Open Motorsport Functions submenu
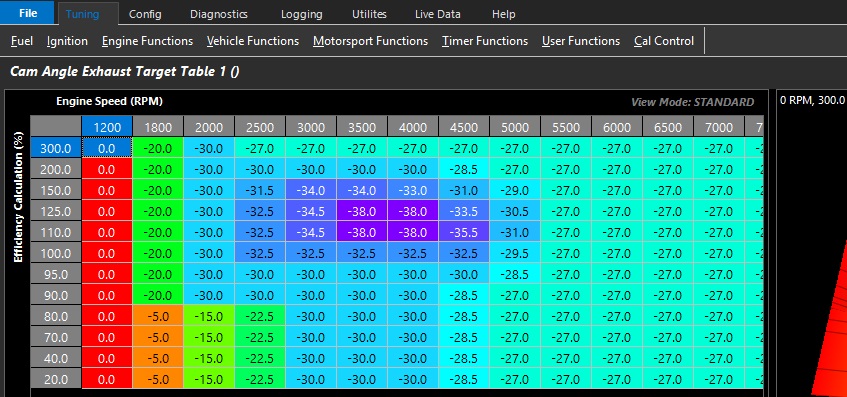The height and width of the screenshot is (397, 847). [371, 41]
